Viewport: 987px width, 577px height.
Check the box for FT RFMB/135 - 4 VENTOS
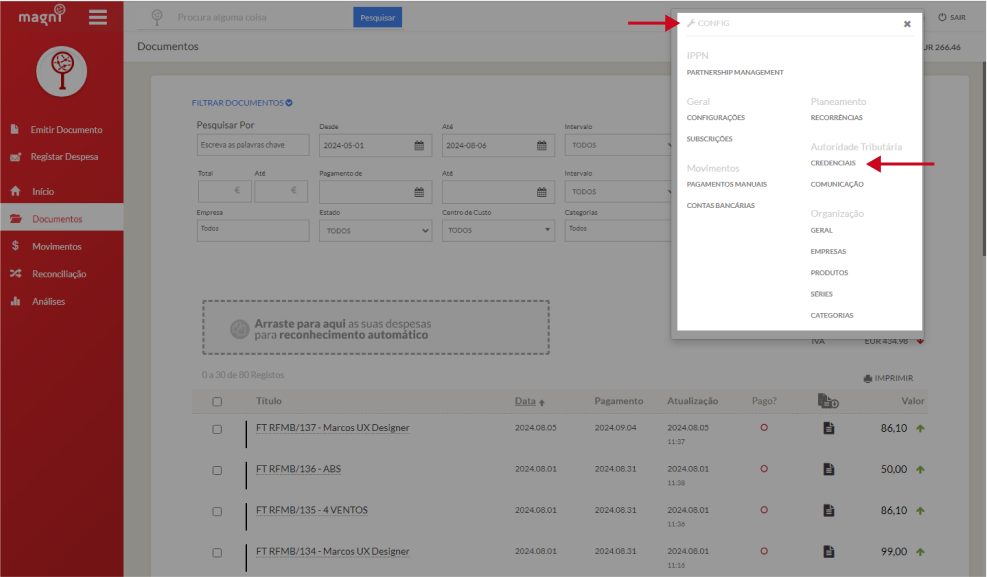[217, 512]
